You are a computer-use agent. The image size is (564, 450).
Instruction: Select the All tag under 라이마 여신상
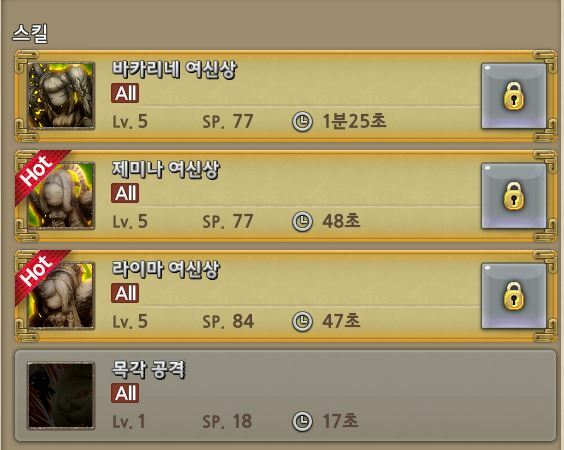[x=125, y=293]
